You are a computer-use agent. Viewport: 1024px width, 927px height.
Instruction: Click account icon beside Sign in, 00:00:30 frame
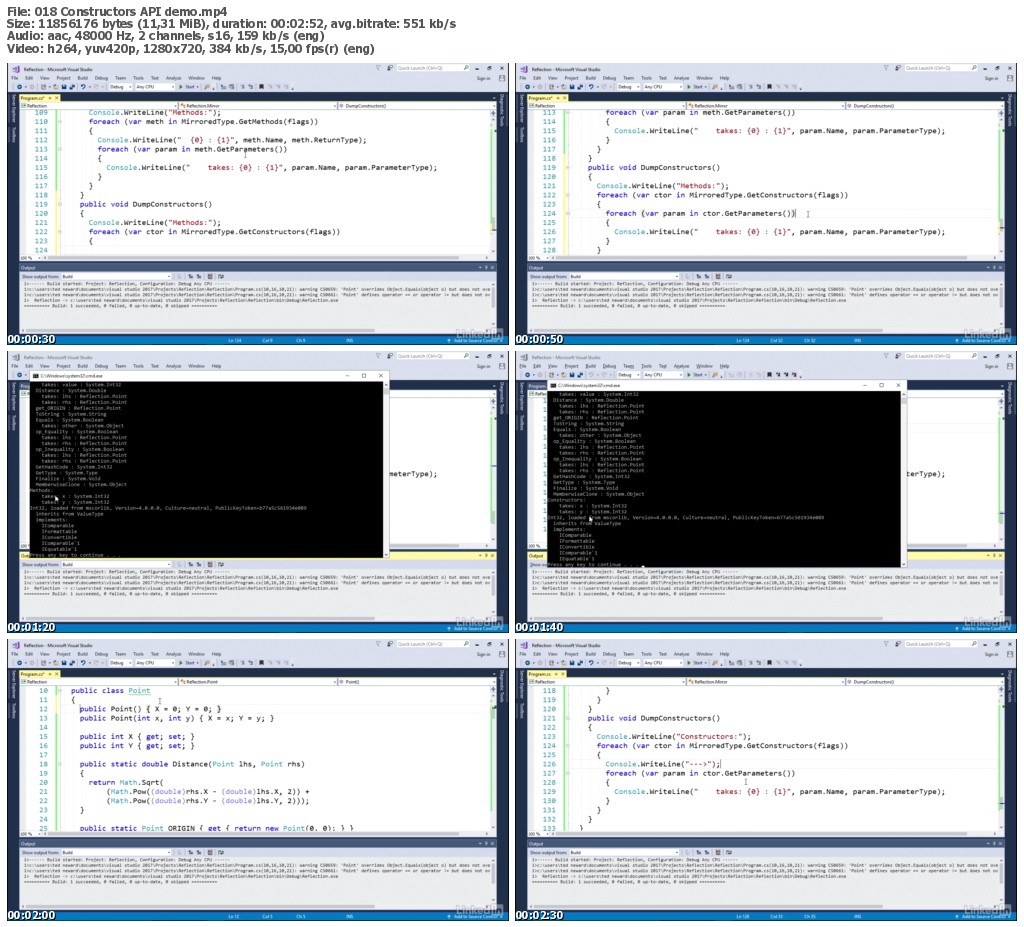click(502, 78)
